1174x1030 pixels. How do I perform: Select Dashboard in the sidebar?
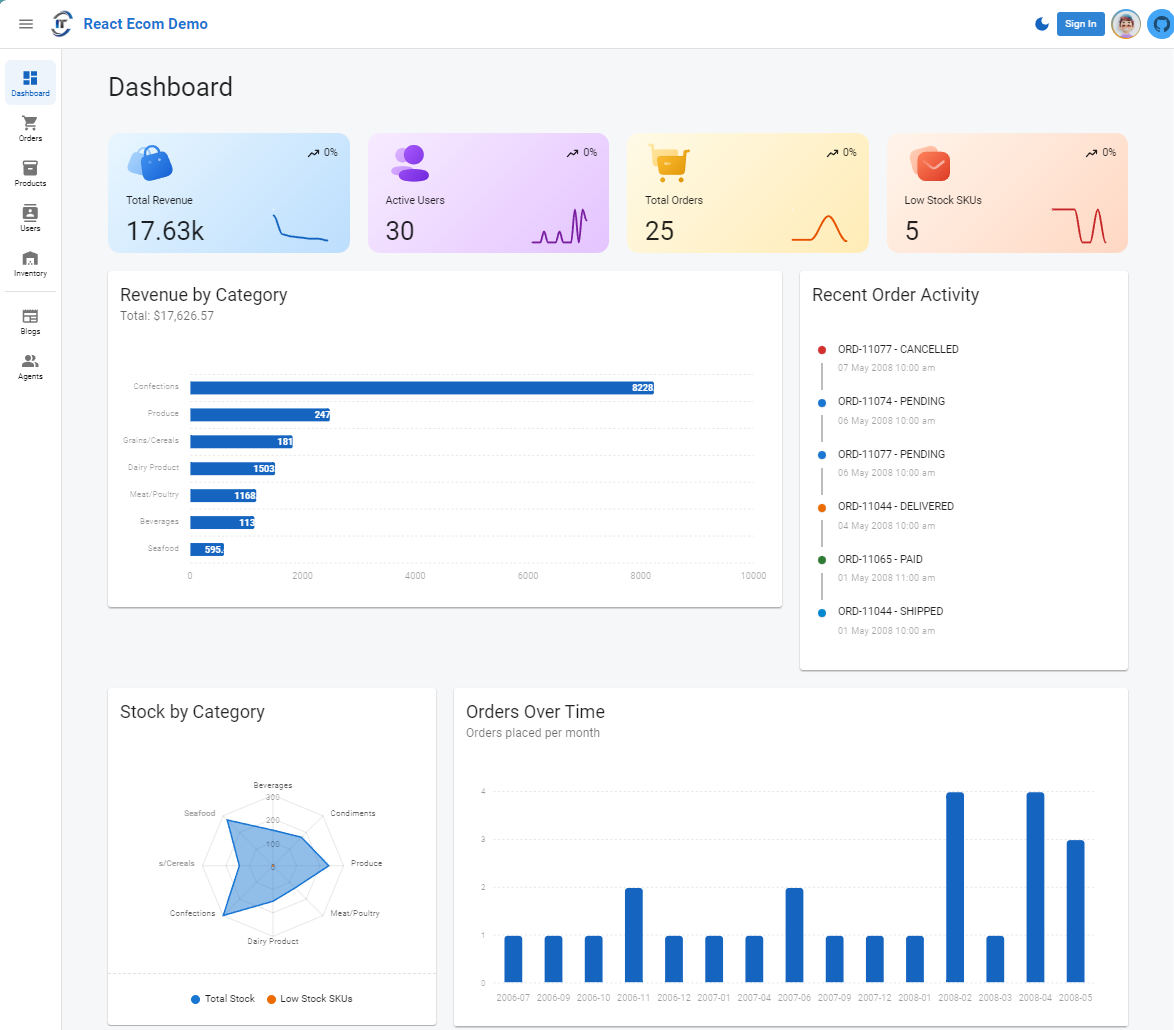(x=30, y=82)
